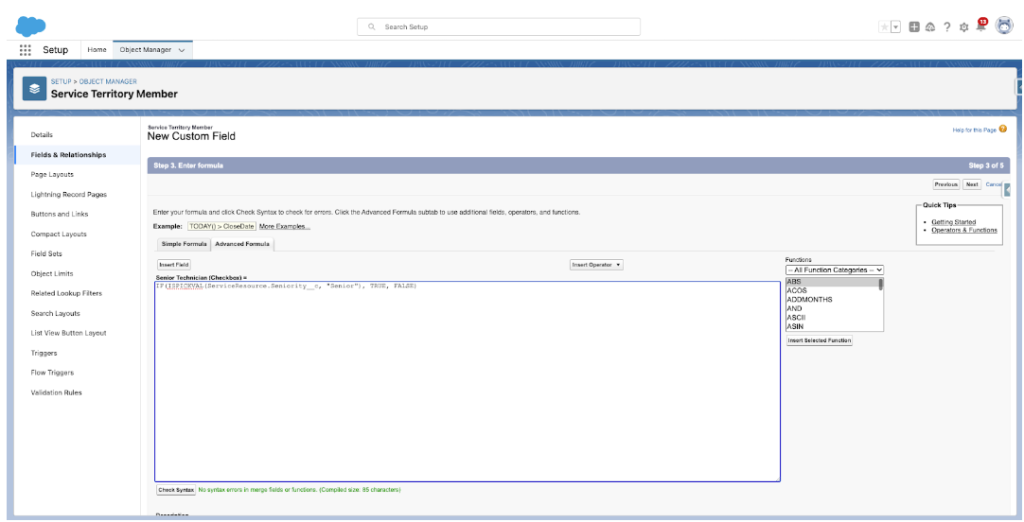
Task: Select Fields & Relationships in the sidebar
Action: [68, 155]
